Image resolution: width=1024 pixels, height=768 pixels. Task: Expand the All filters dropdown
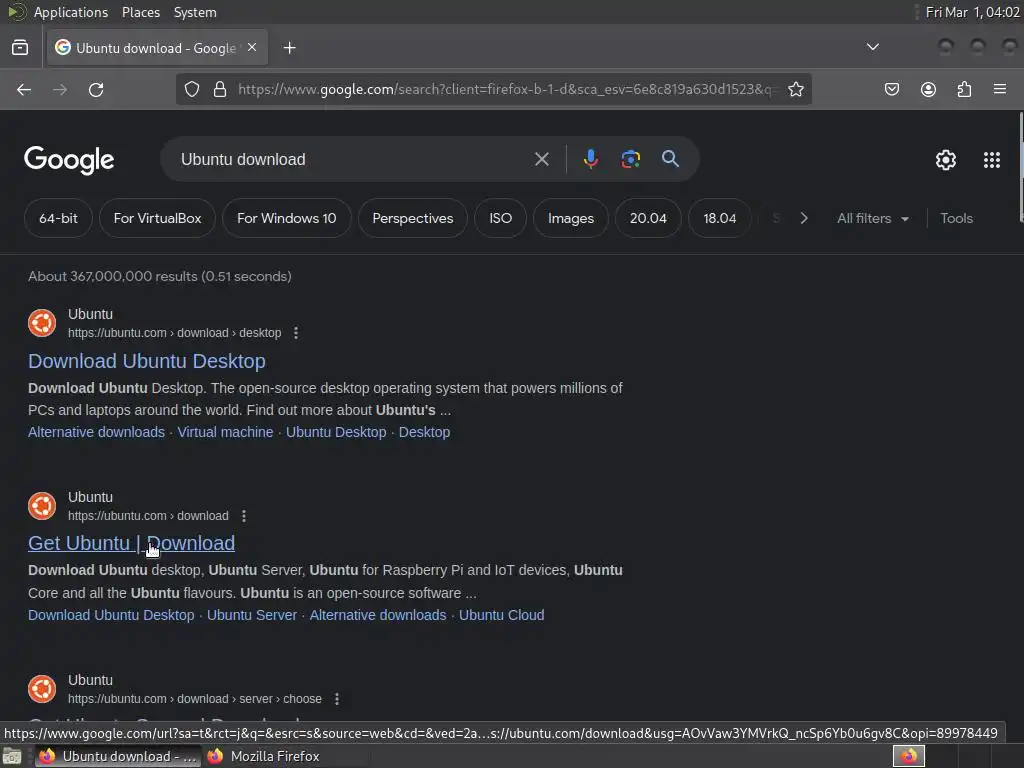[872, 218]
